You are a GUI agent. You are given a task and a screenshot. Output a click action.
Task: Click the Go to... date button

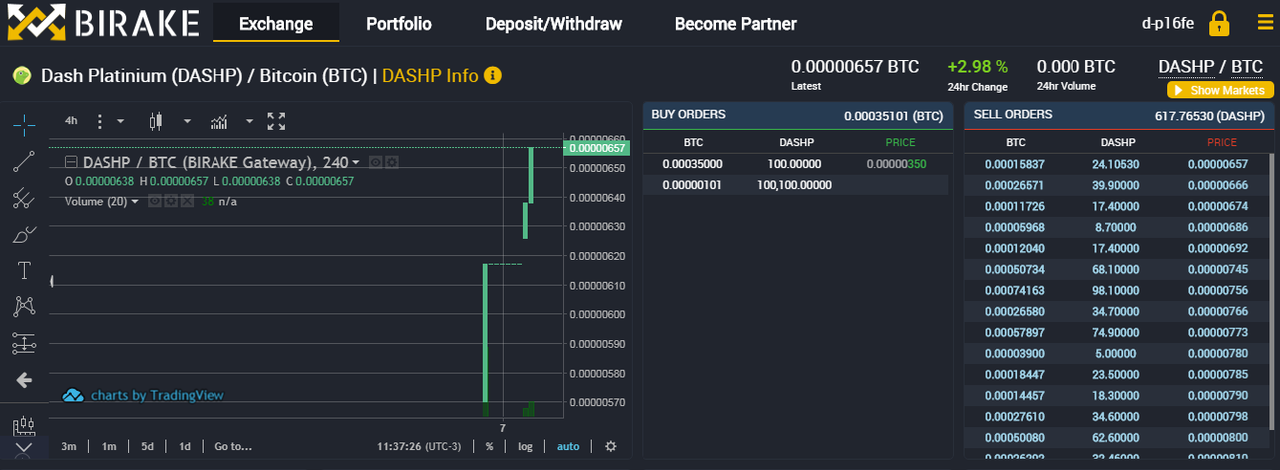tap(233, 446)
